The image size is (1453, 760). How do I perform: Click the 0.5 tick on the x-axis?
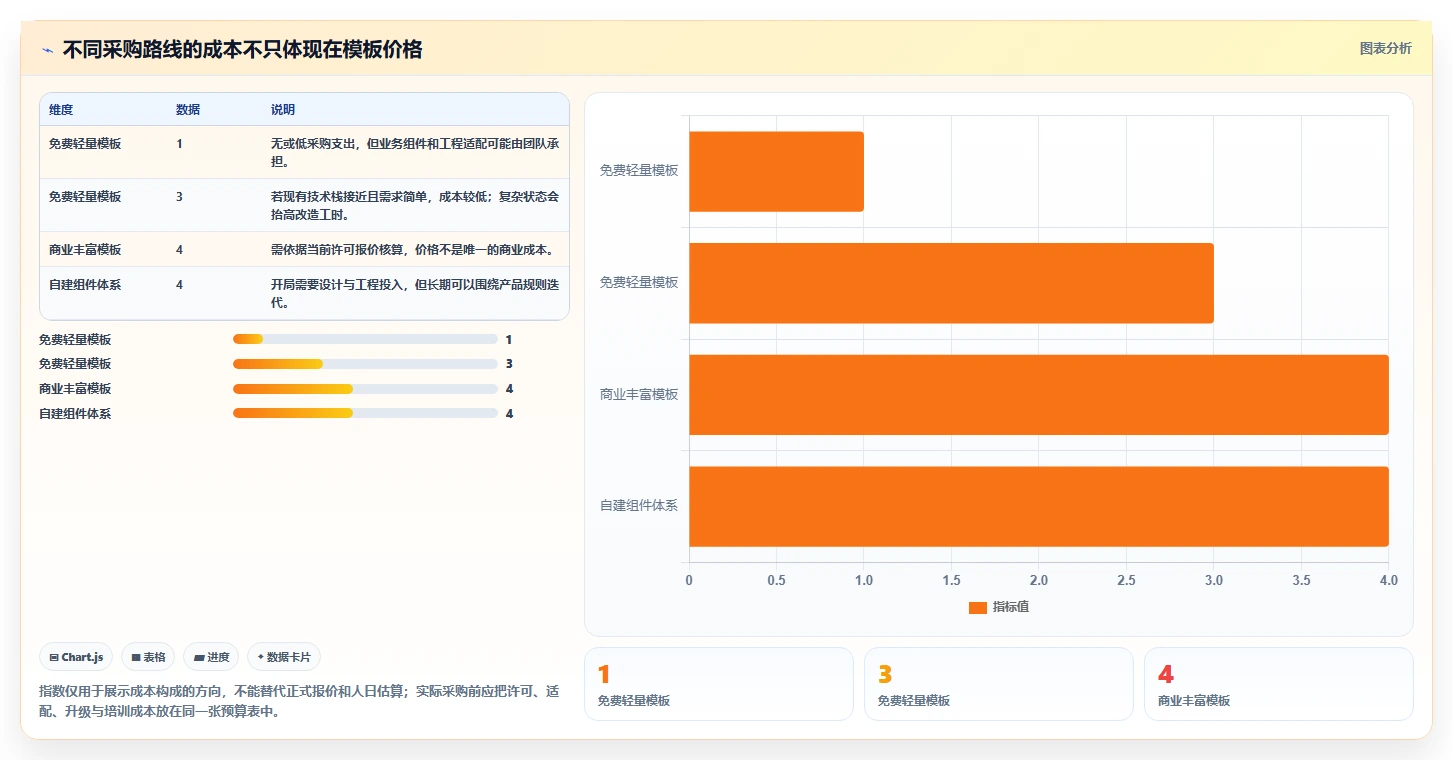pyautogui.click(x=776, y=580)
